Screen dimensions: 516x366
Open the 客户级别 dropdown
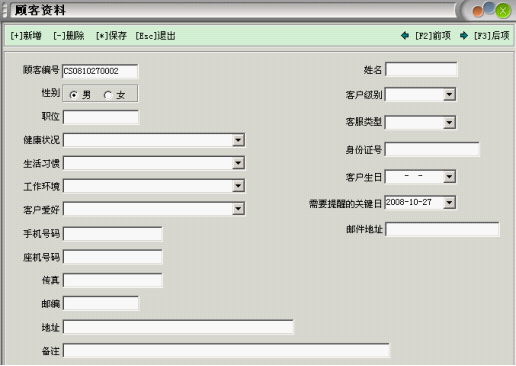[x=449, y=95]
